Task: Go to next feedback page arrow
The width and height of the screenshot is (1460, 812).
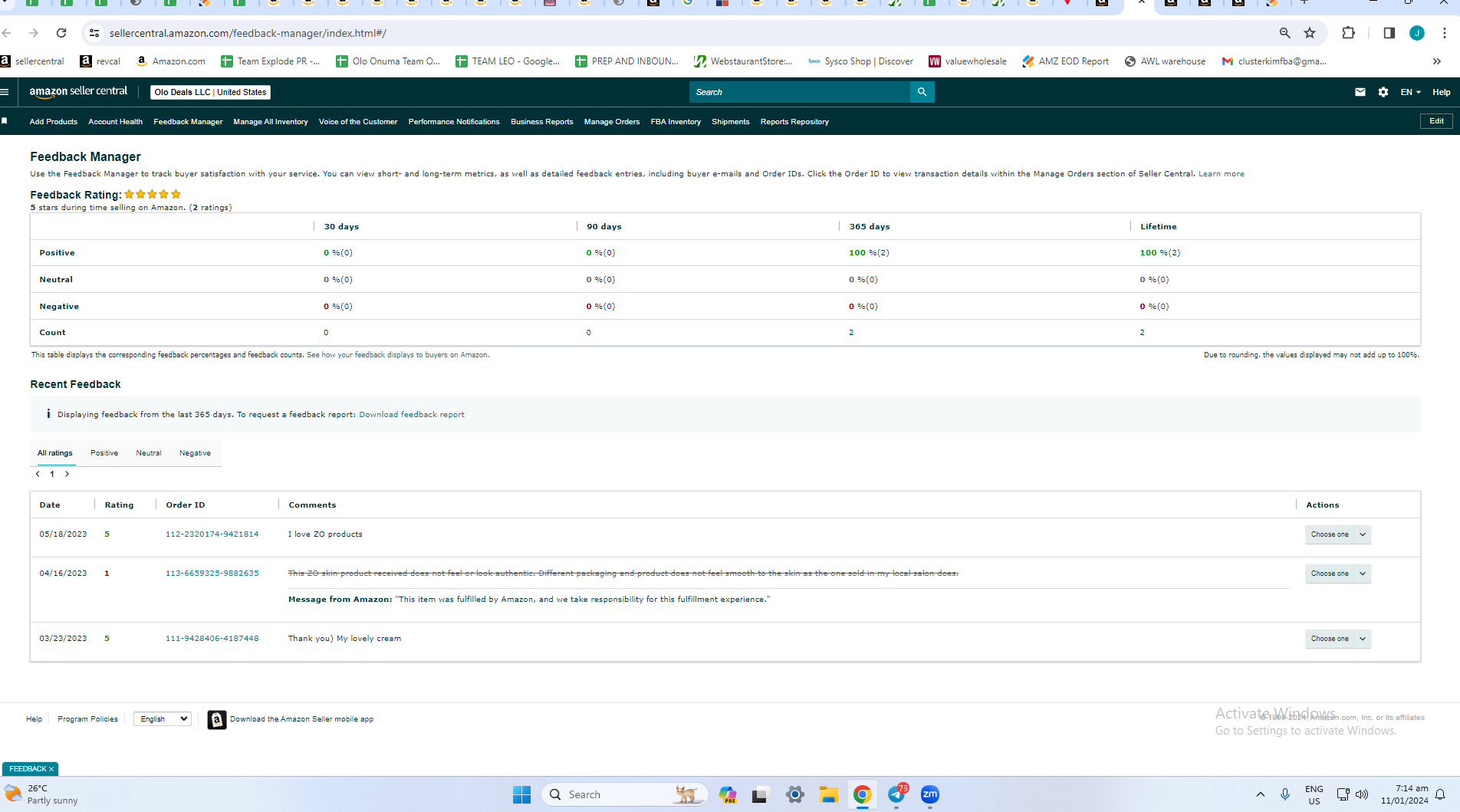Action: pos(67,474)
